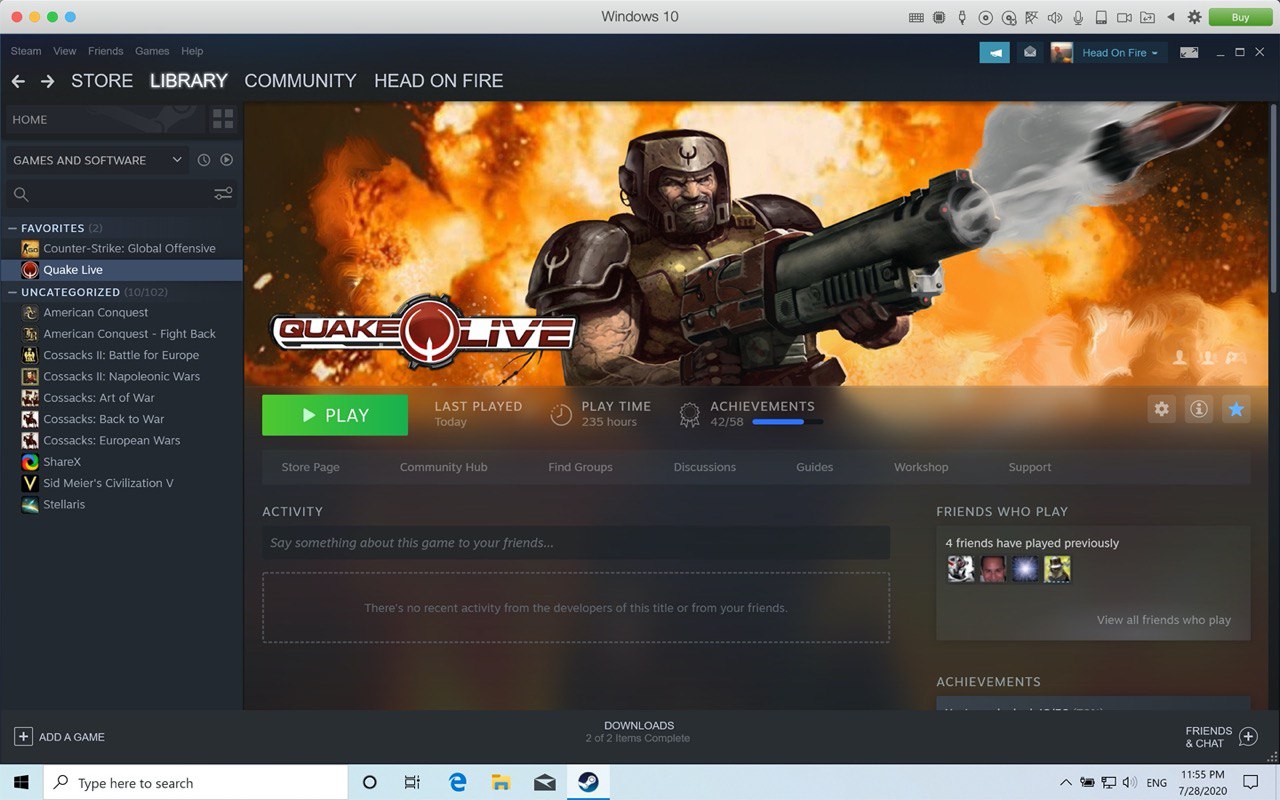Image resolution: width=1280 pixels, height=800 pixels.
Task: Click the green Play button
Action: (335, 415)
